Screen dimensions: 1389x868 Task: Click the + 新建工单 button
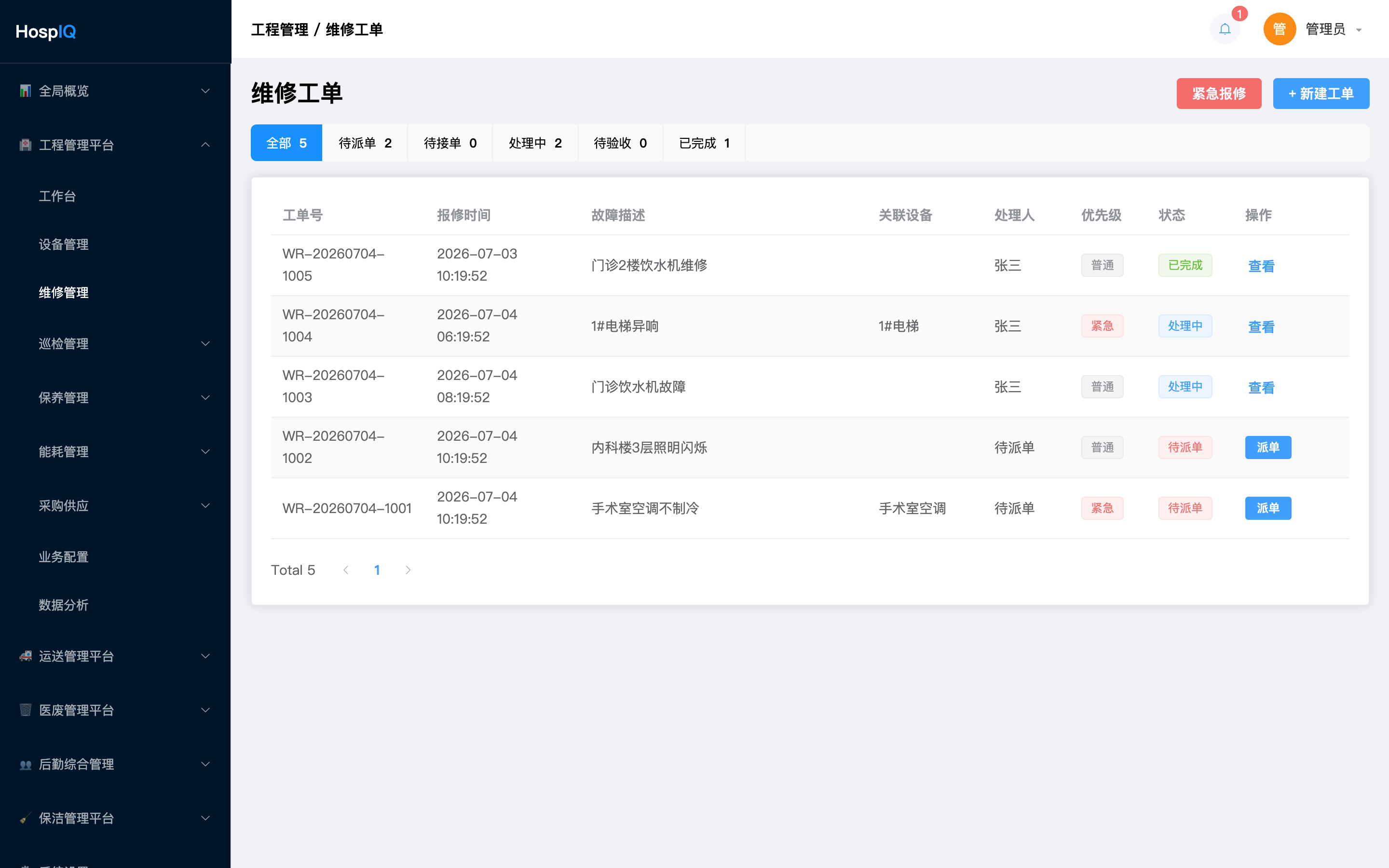[x=1321, y=94]
